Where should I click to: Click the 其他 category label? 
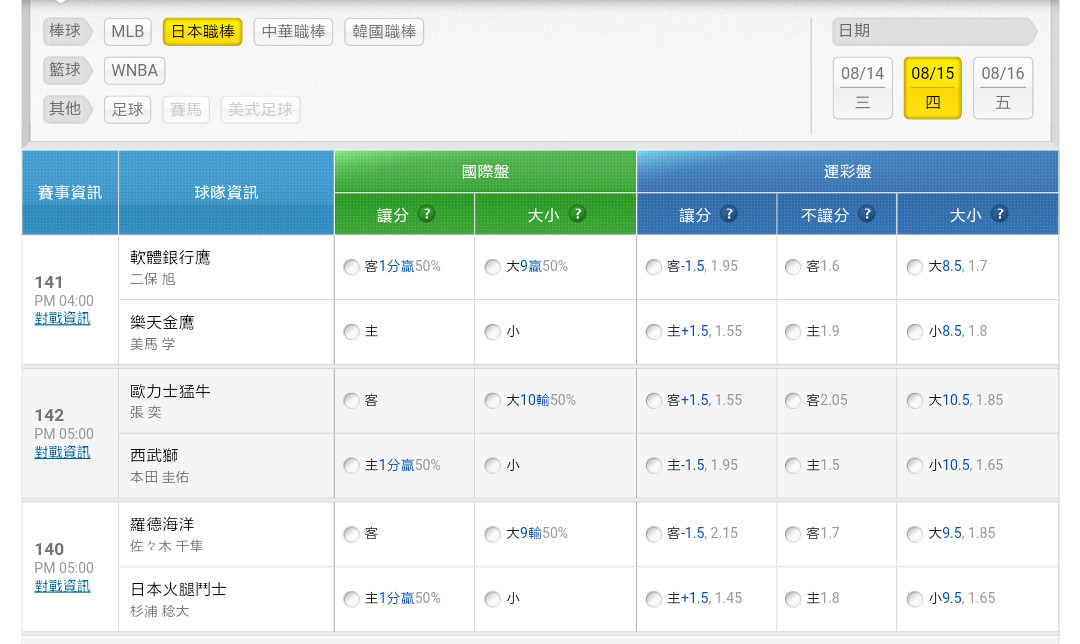pyautogui.click(x=67, y=109)
